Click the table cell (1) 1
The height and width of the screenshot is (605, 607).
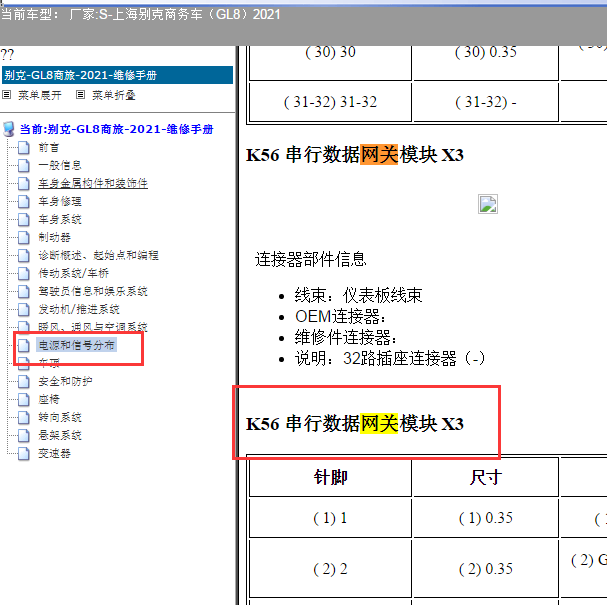coord(331,518)
